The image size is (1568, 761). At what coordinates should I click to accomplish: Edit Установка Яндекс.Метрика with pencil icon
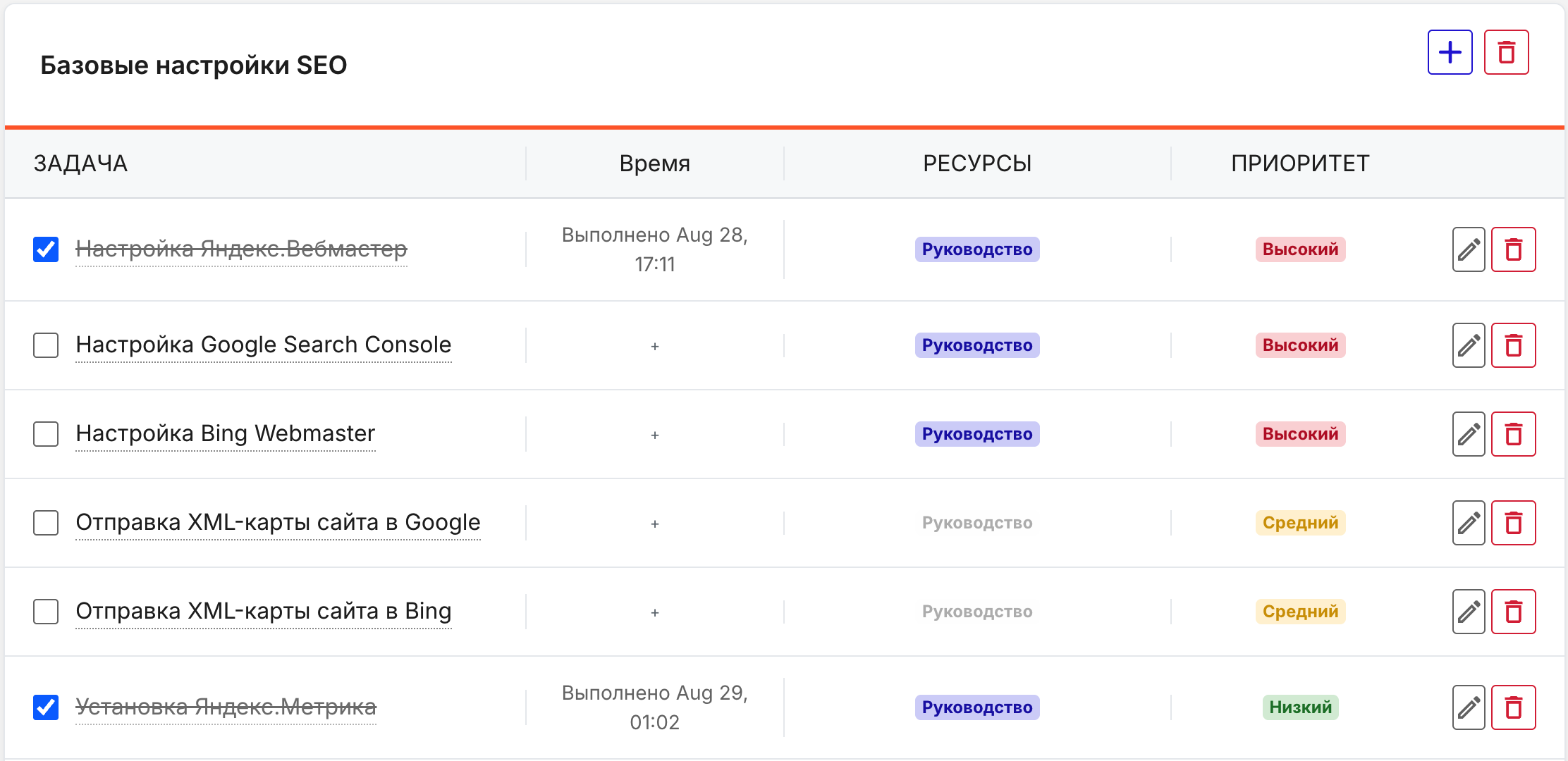point(1468,707)
